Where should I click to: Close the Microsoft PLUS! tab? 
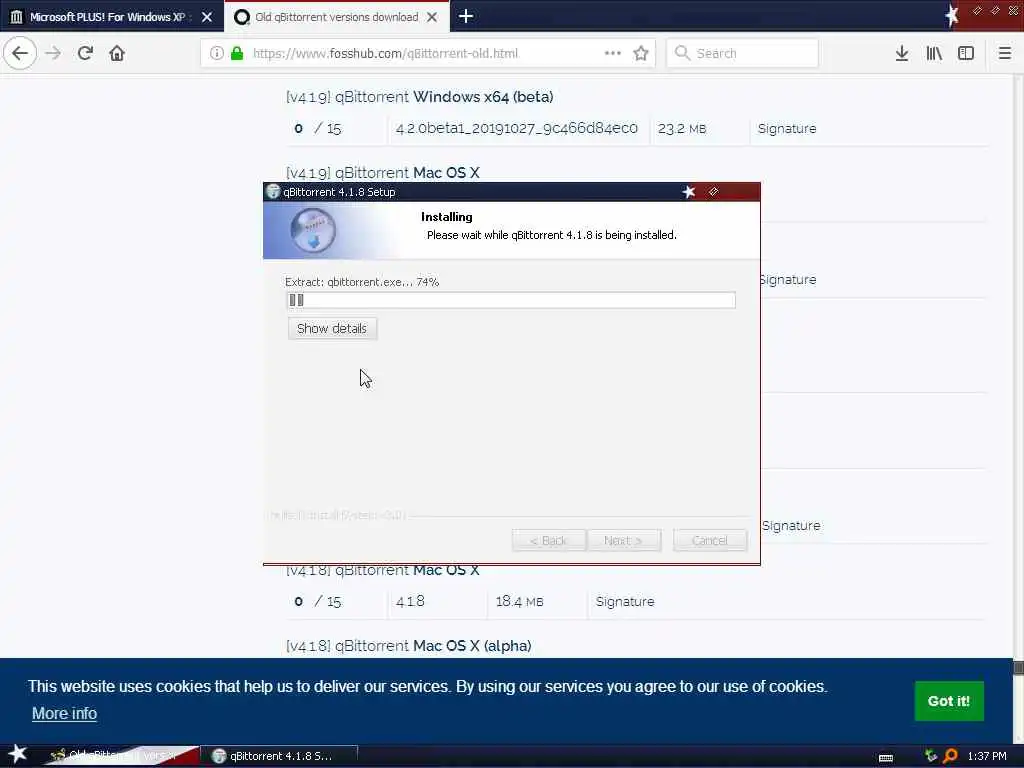tap(207, 17)
